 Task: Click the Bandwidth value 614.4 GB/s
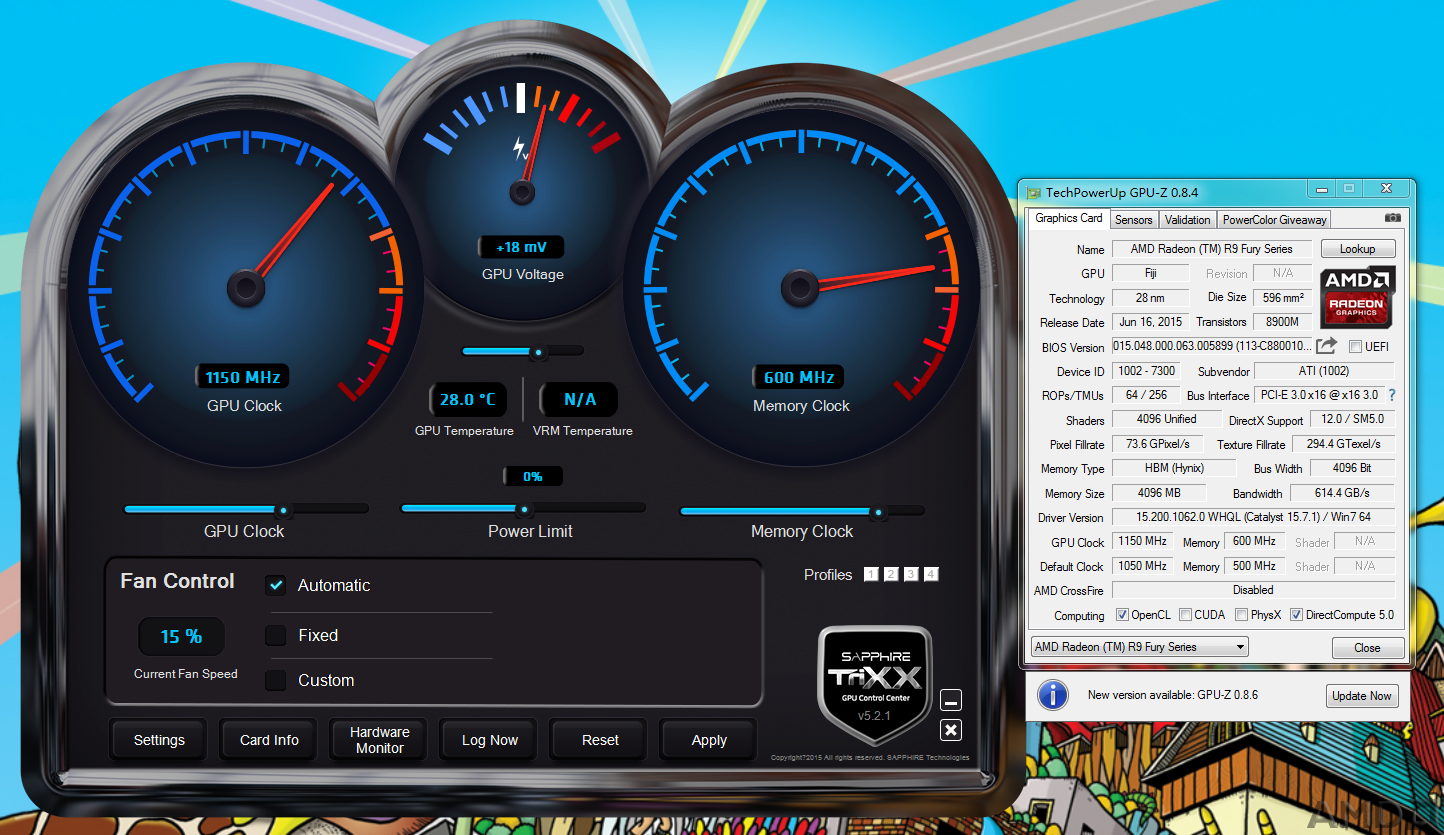pos(1342,493)
